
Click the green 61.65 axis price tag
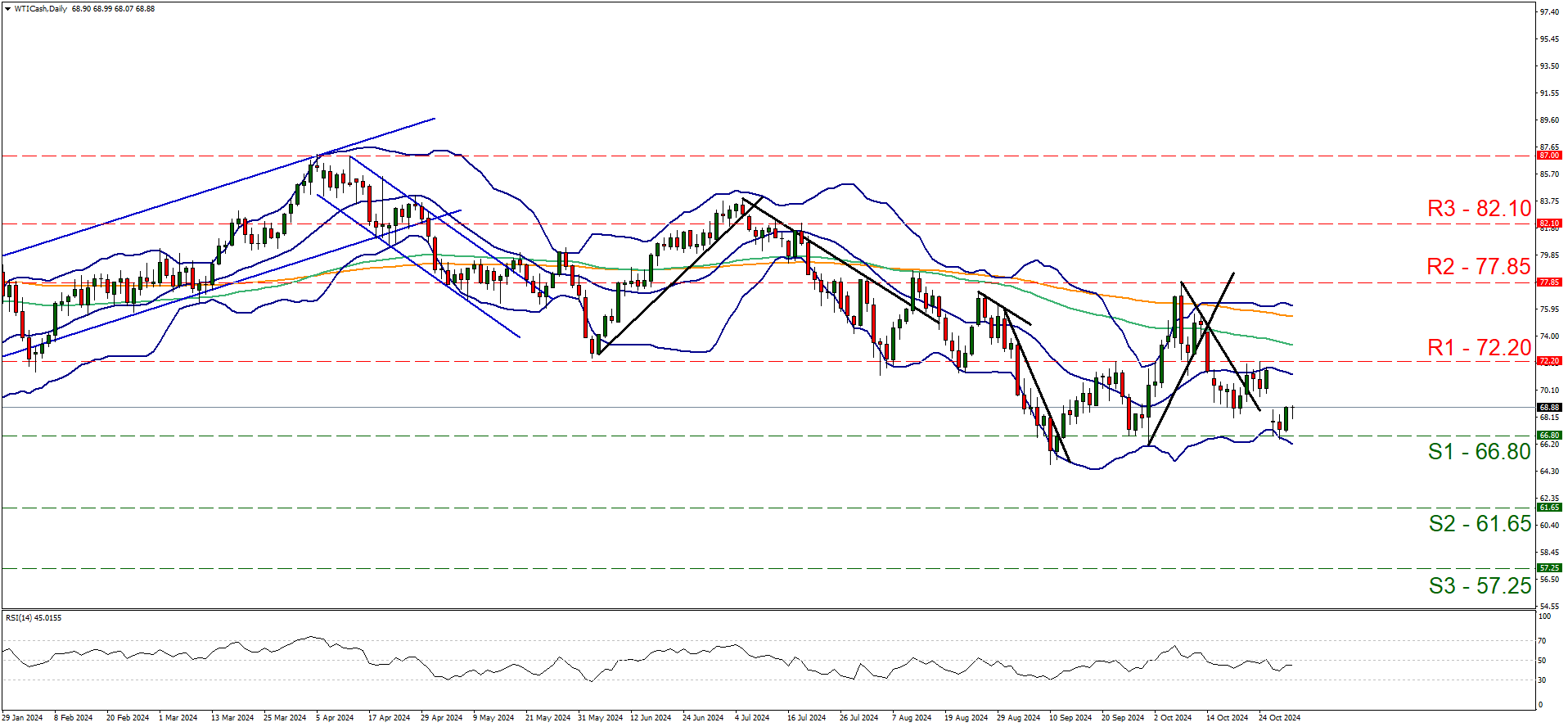(x=1548, y=508)
